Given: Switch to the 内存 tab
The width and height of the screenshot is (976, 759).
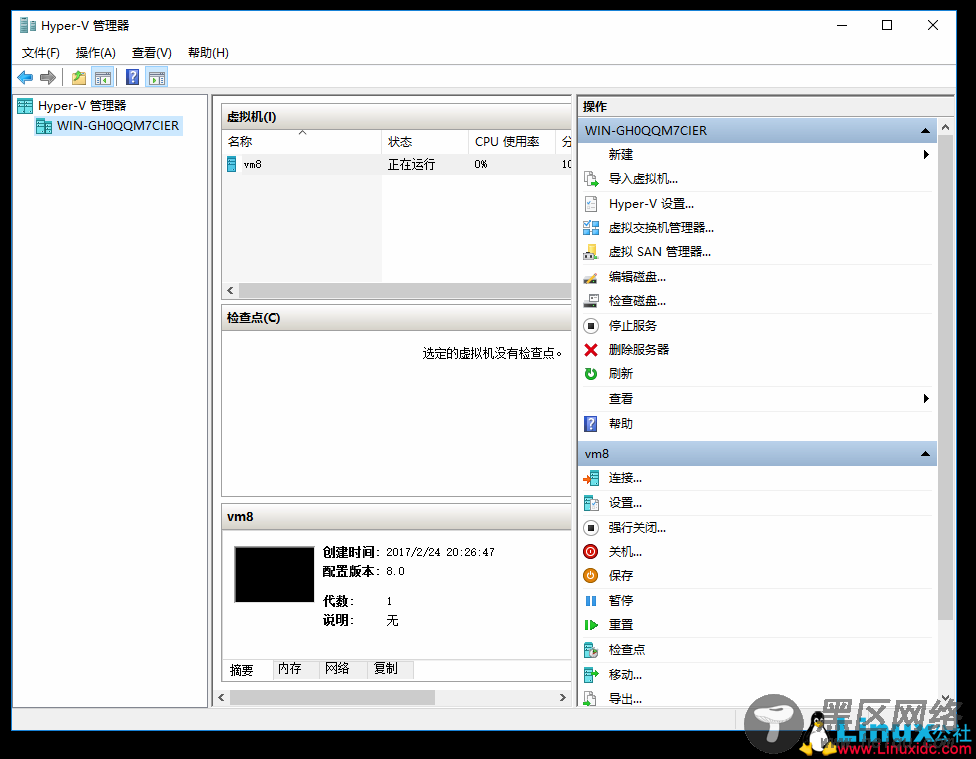Looking at the screenshot, I should click(289, 669).
